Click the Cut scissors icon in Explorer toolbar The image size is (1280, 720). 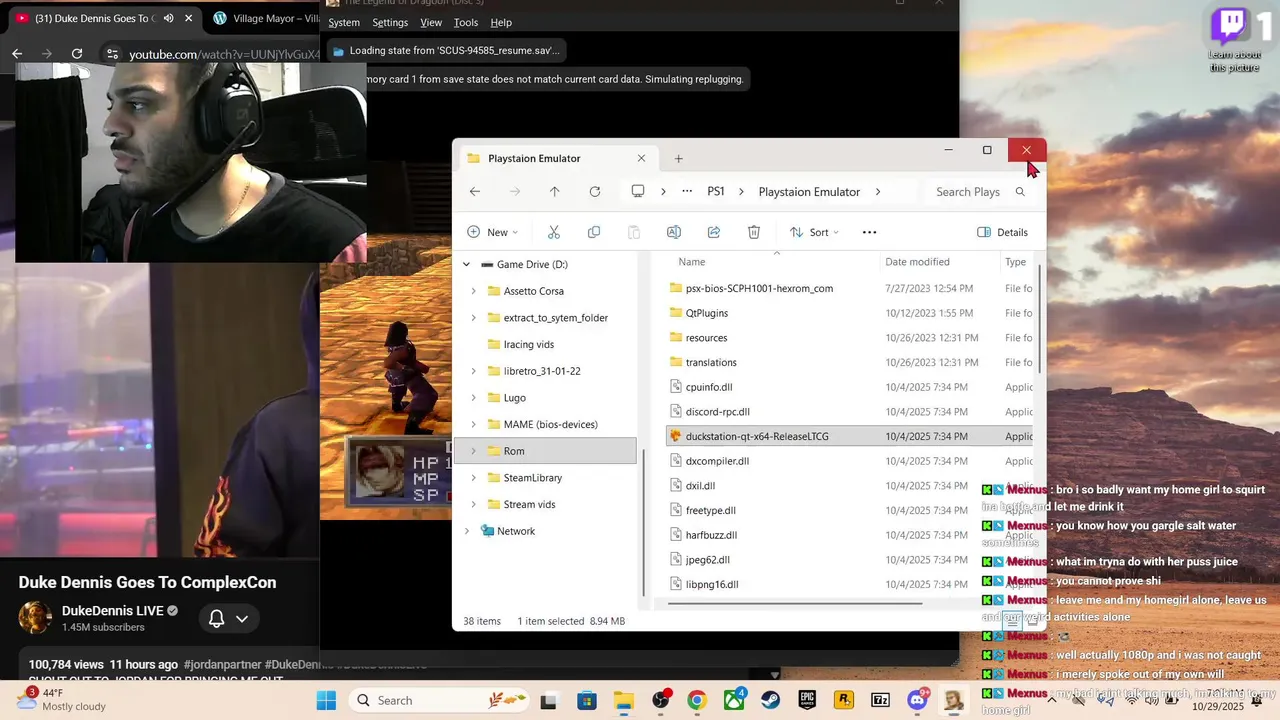[x=553, y=232]
